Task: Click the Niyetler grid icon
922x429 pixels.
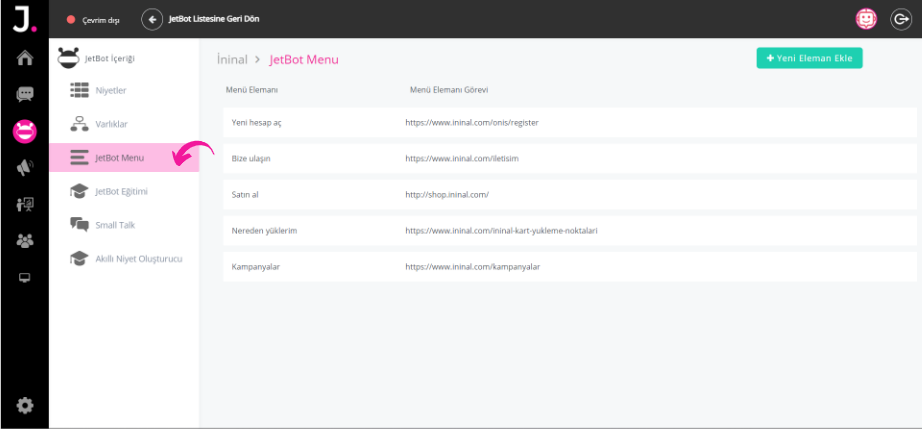Action: coord(79,90)
